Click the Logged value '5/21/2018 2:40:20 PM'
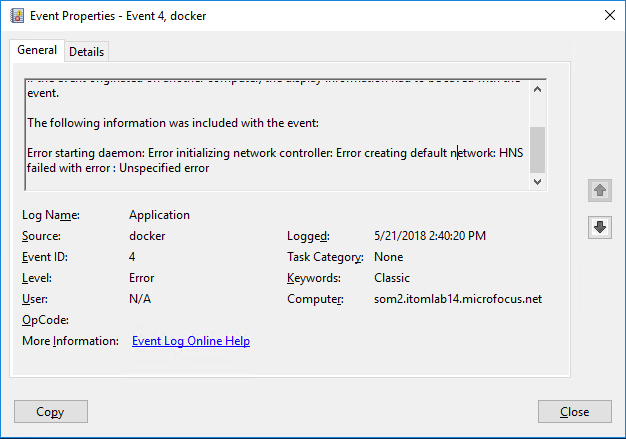Viewport: 626px width, 439px height. click(x=430, y=236)
